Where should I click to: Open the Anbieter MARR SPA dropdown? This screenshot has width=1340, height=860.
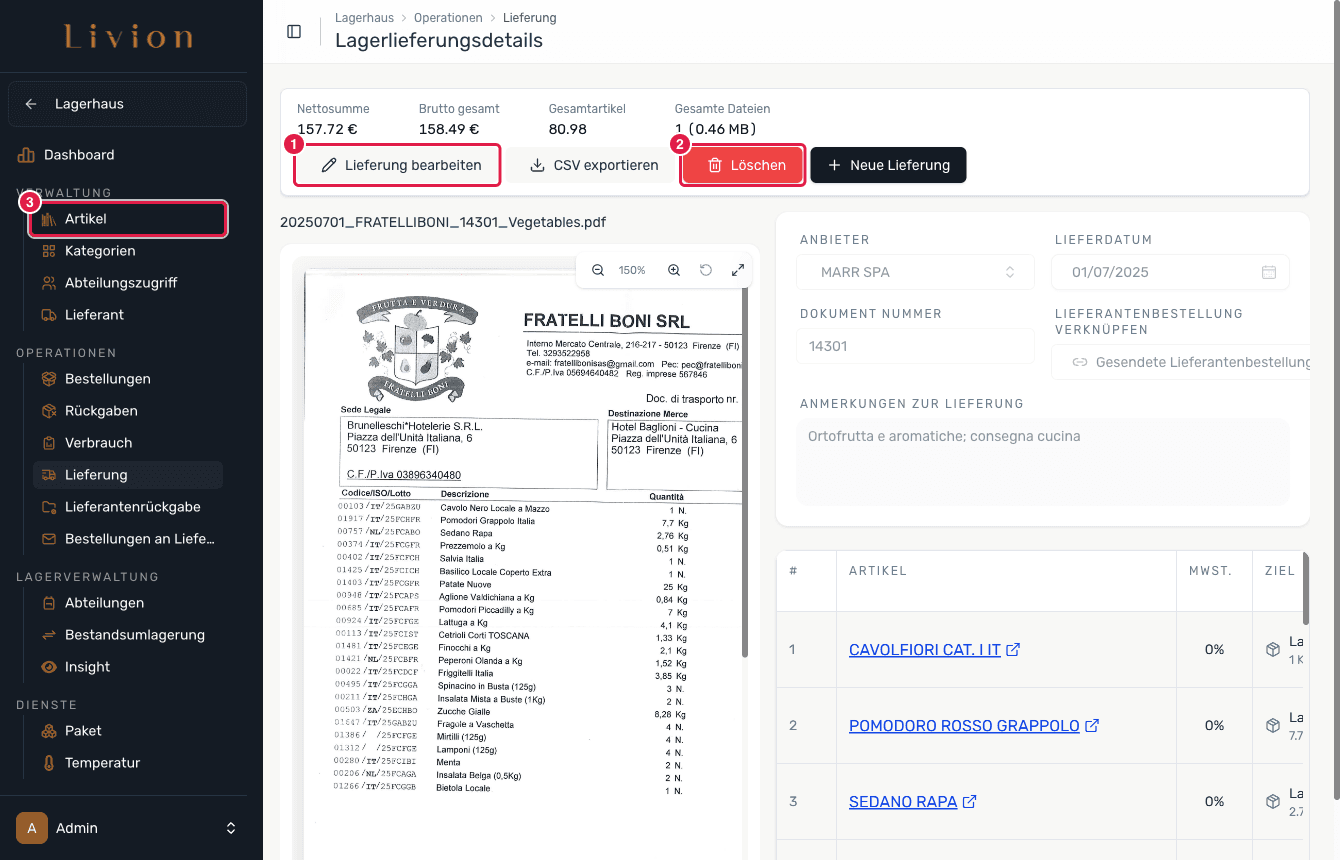pos(916,272)
